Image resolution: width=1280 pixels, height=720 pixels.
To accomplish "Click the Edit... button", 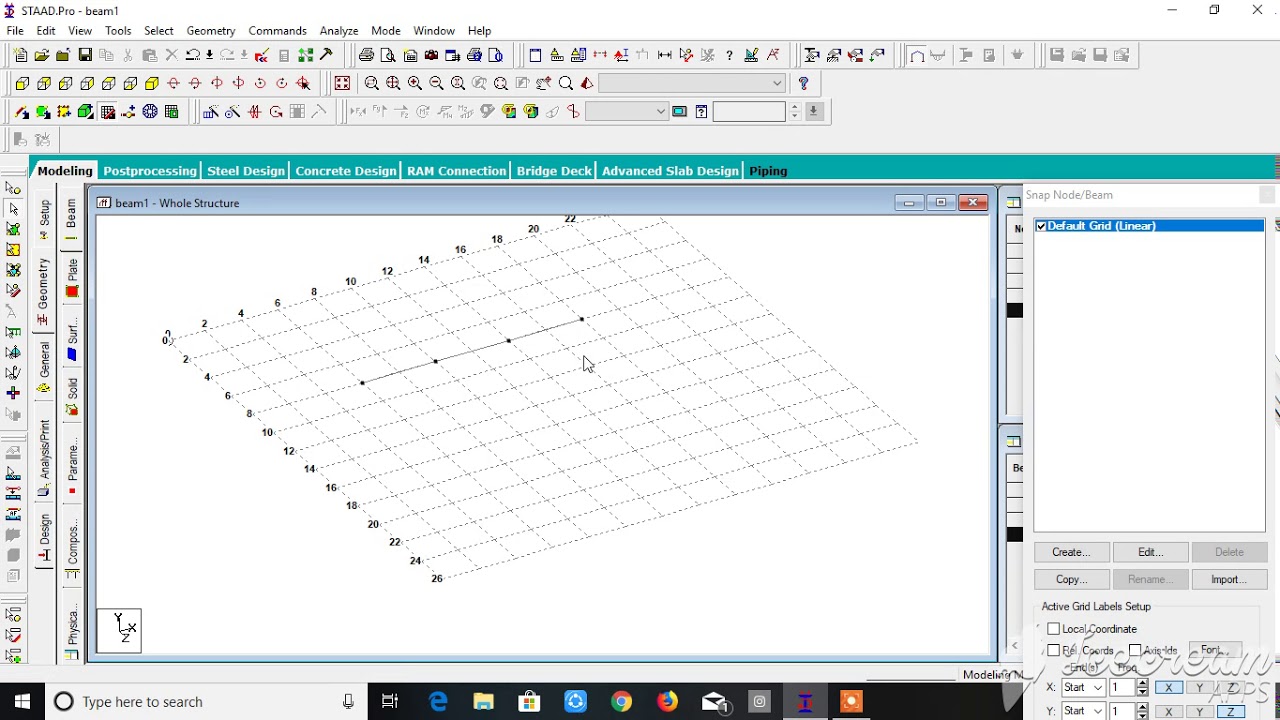I will [1150, 552].
